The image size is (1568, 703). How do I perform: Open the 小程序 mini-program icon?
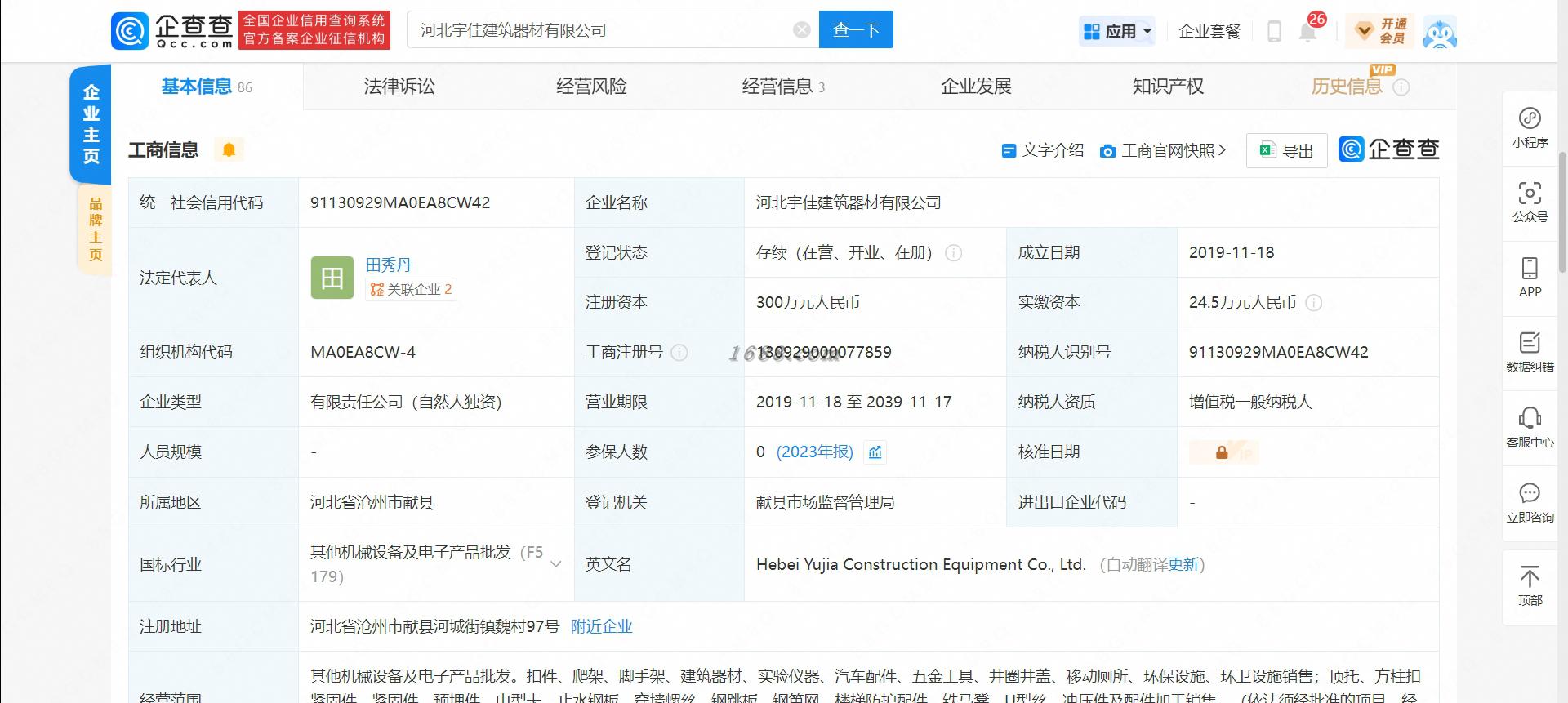click(1530, 128)
